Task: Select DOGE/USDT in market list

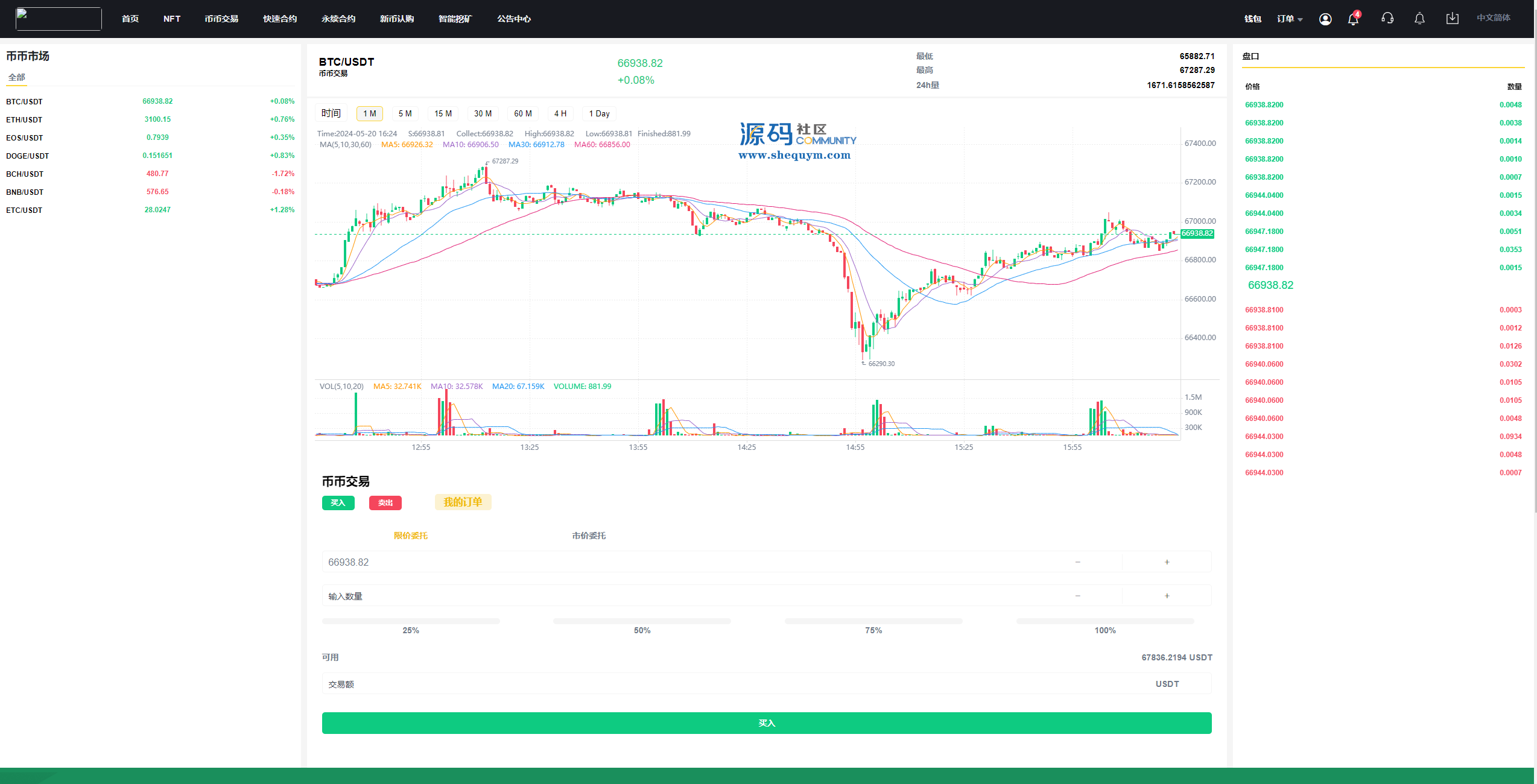Action: tap(150, 156)
